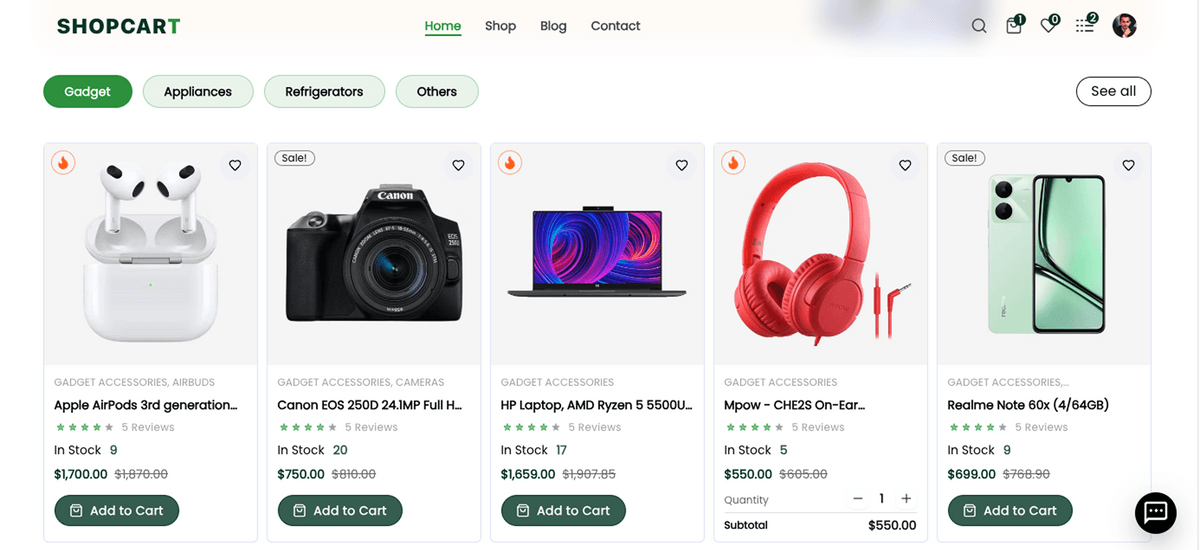This screenshot has width=1200, height=550.
Task: Click the SHOPCART logo
Action: (118, 26)
